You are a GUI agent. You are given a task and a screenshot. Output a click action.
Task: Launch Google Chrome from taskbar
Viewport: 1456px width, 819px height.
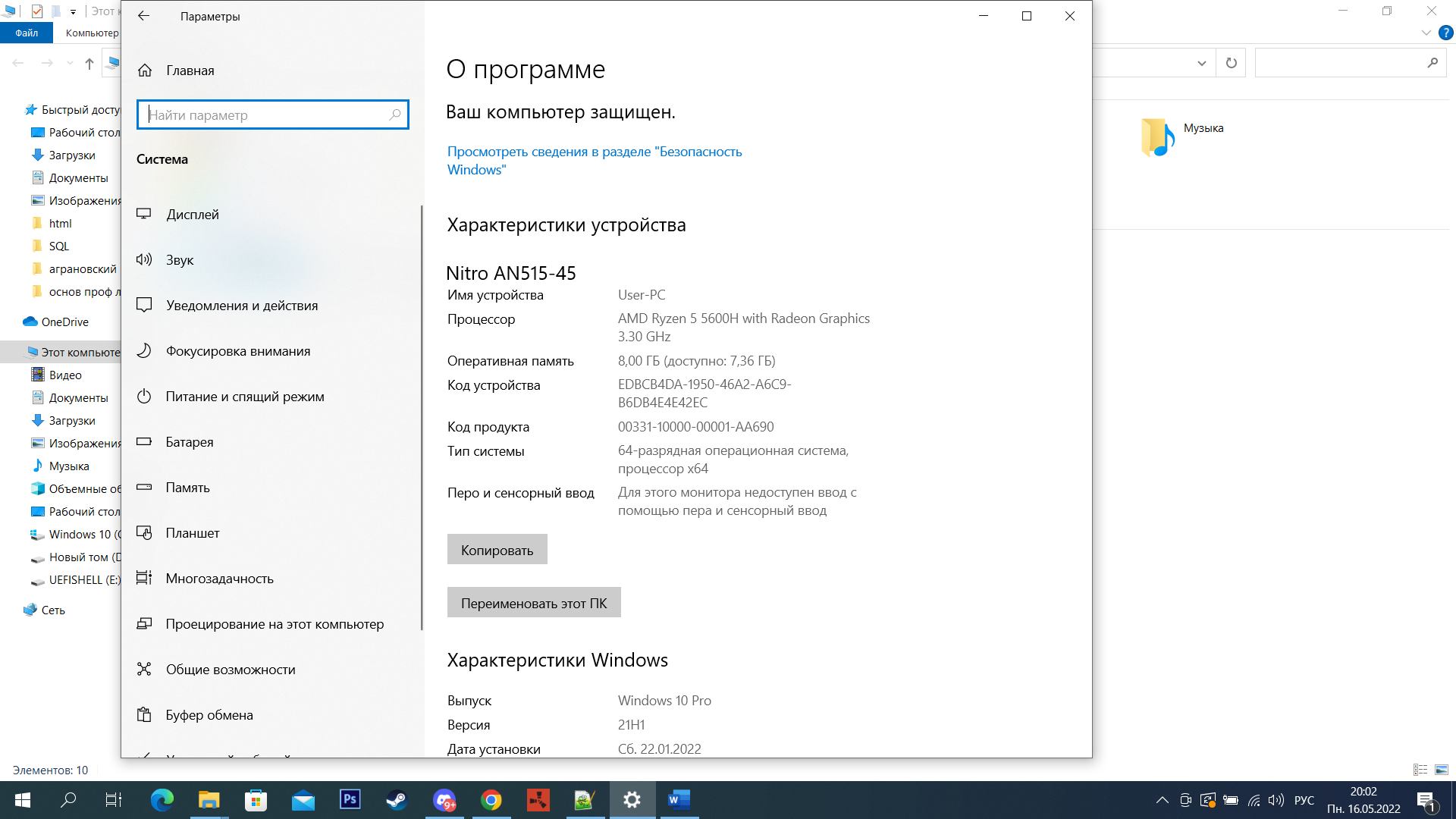[x=491, y=800]
